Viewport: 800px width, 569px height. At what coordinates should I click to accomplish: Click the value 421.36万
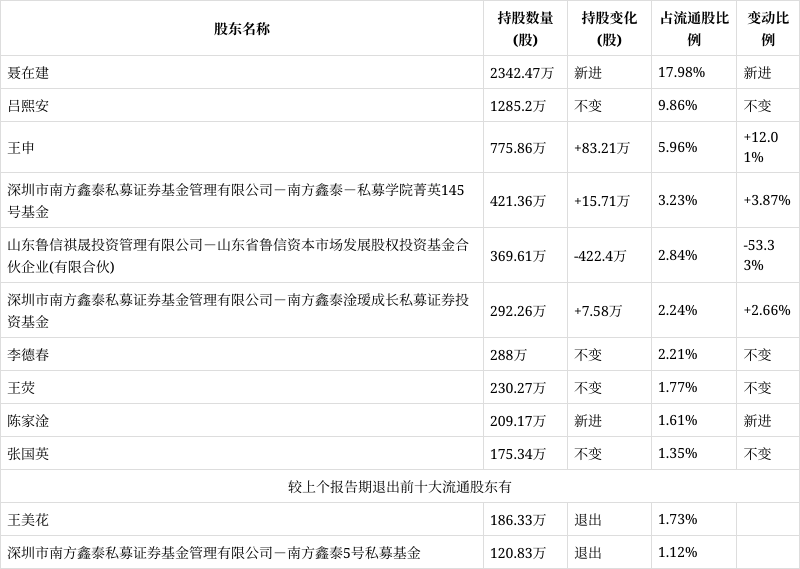coord(517,201)
